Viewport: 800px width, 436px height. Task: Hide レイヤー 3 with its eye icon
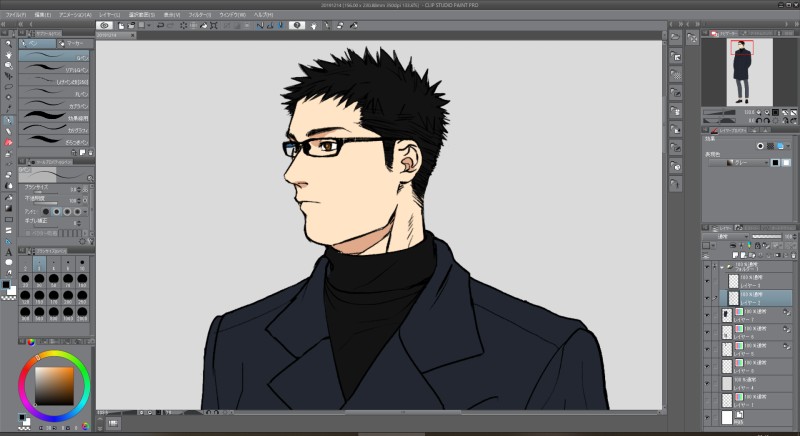(707, 281)
